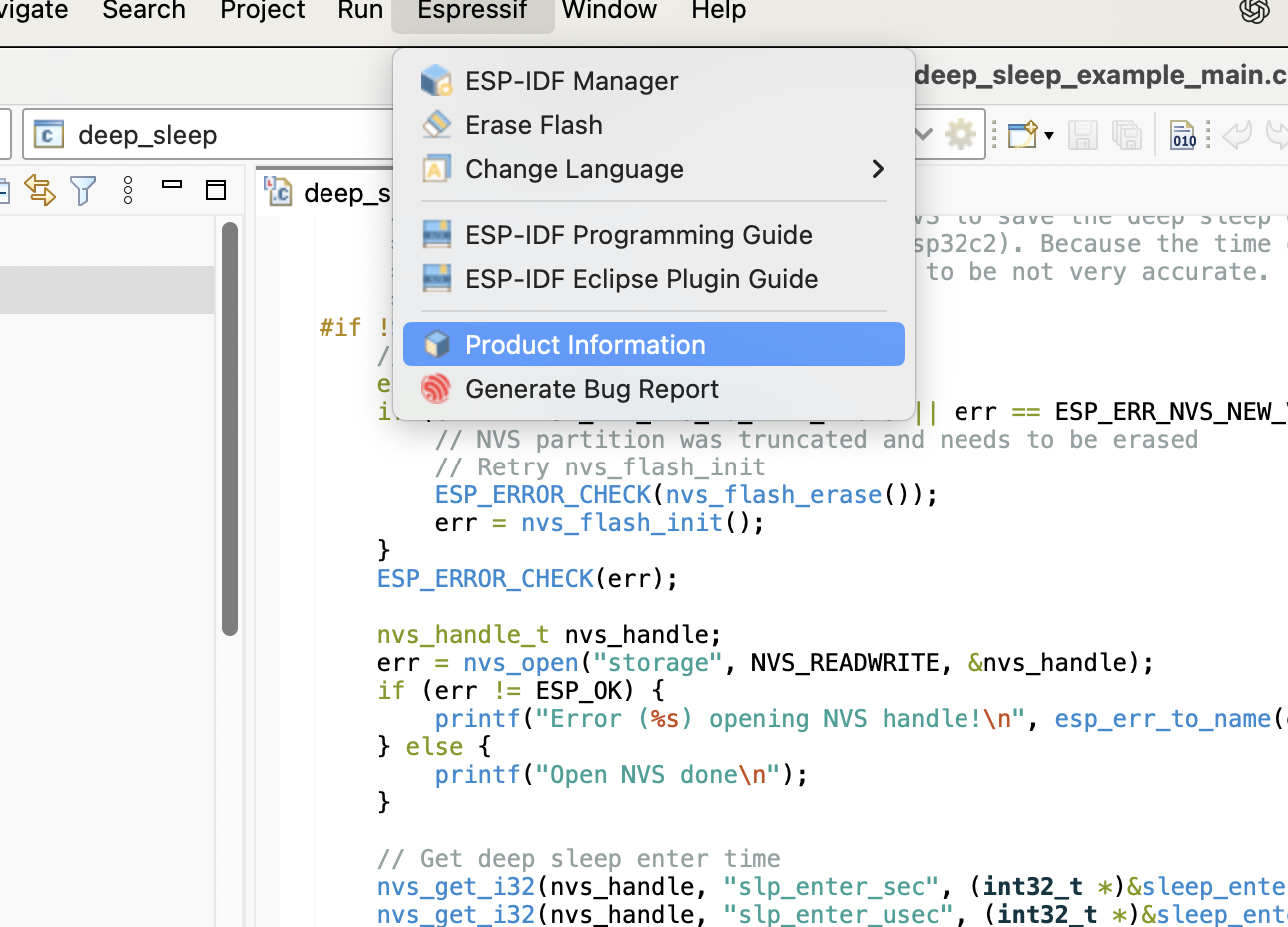The height and width of the screenshot is (927, 1288).
Task: Click the code line 'err = nvs_flash_init();'
Action: 599,523
